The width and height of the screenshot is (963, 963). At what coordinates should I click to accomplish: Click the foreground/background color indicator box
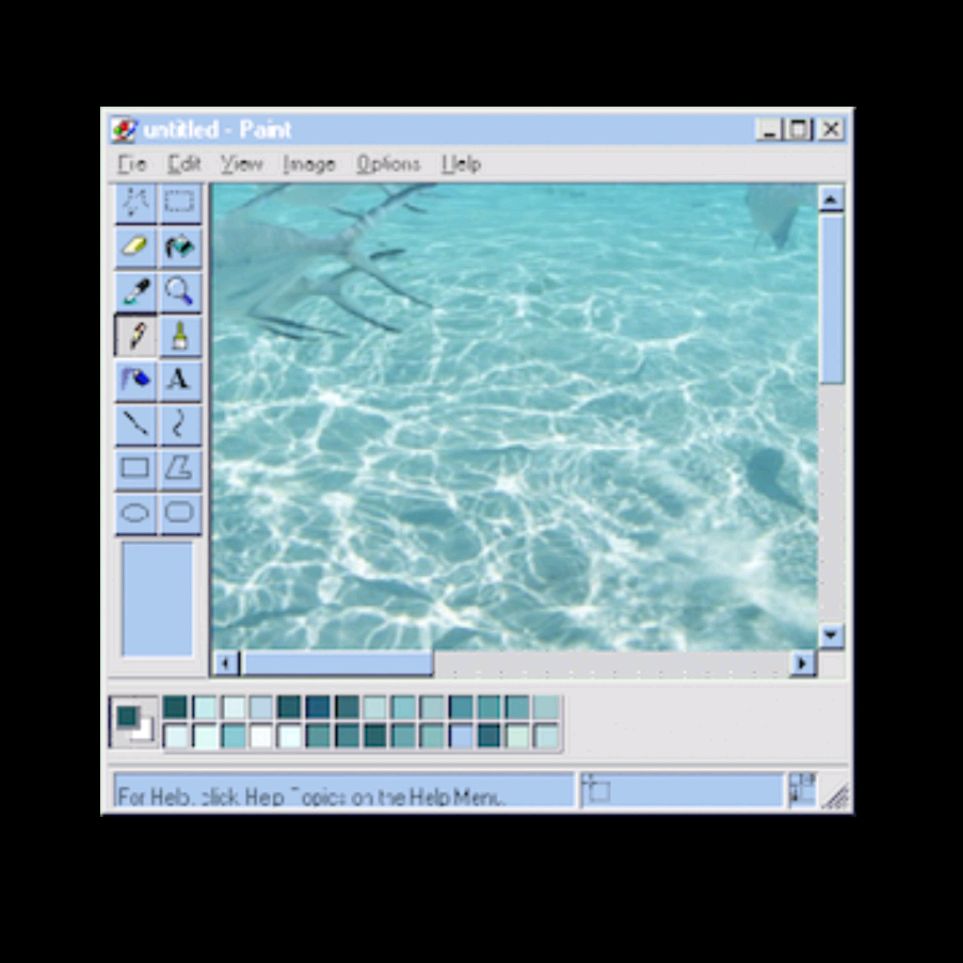[x=134, y=722]
